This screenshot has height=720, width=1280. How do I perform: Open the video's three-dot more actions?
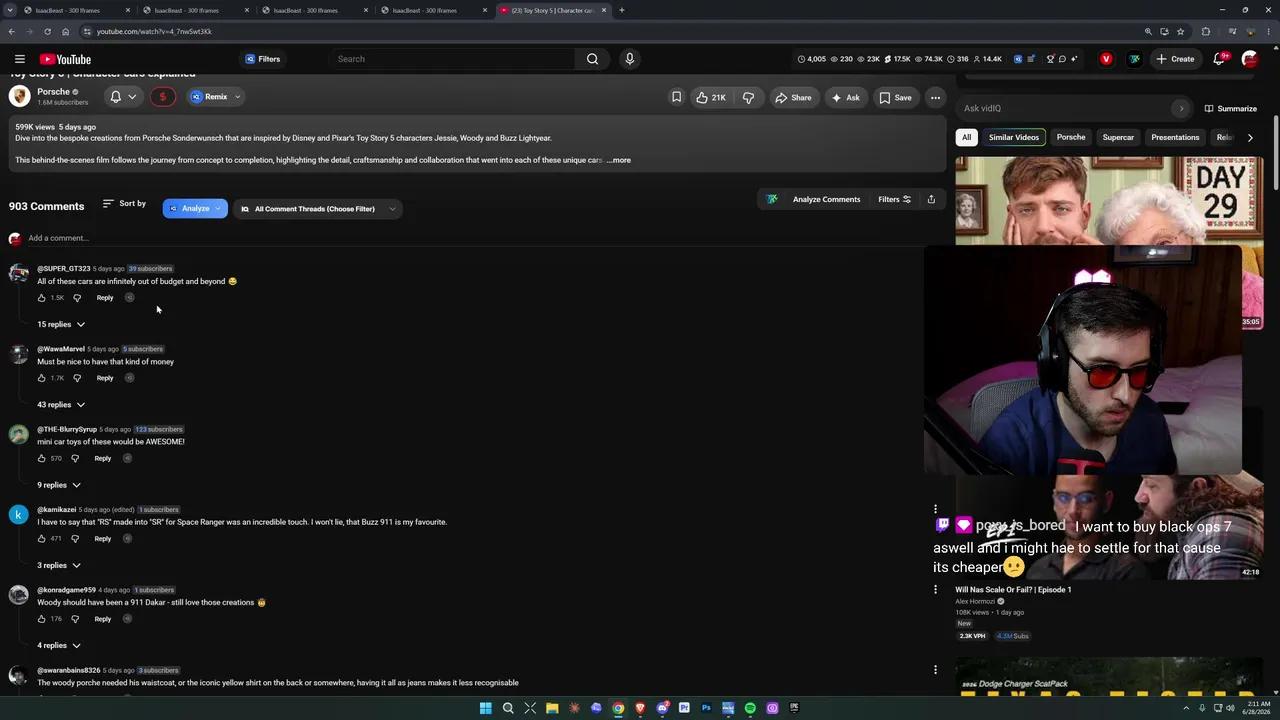point(935,97)
